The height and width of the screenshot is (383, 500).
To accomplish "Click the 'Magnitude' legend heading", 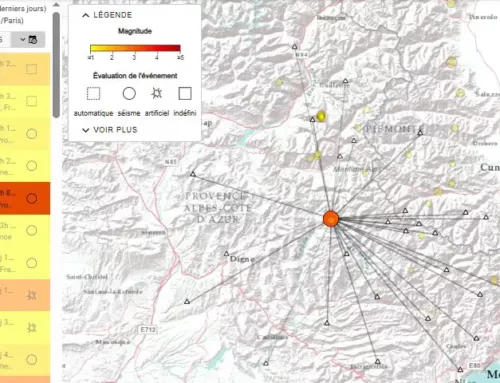I will (135, 31).
